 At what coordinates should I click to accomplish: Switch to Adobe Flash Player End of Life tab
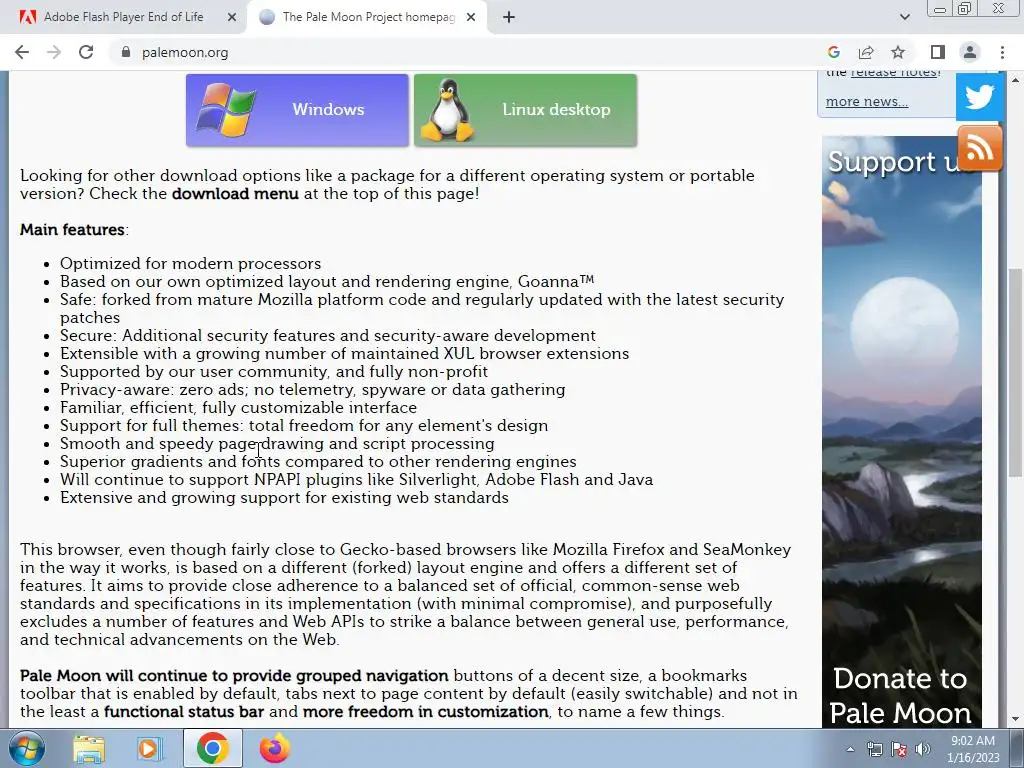[x=123, y=17]
